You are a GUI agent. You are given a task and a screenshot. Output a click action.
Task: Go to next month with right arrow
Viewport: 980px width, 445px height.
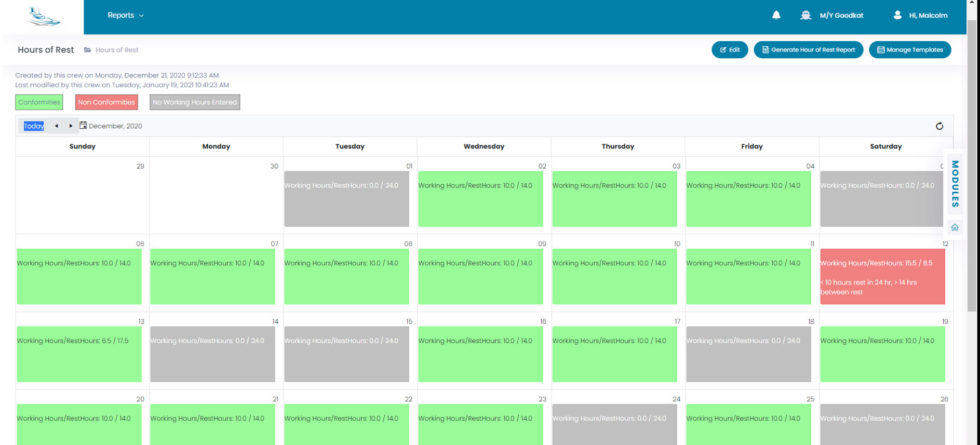click(x=70, y=126)
